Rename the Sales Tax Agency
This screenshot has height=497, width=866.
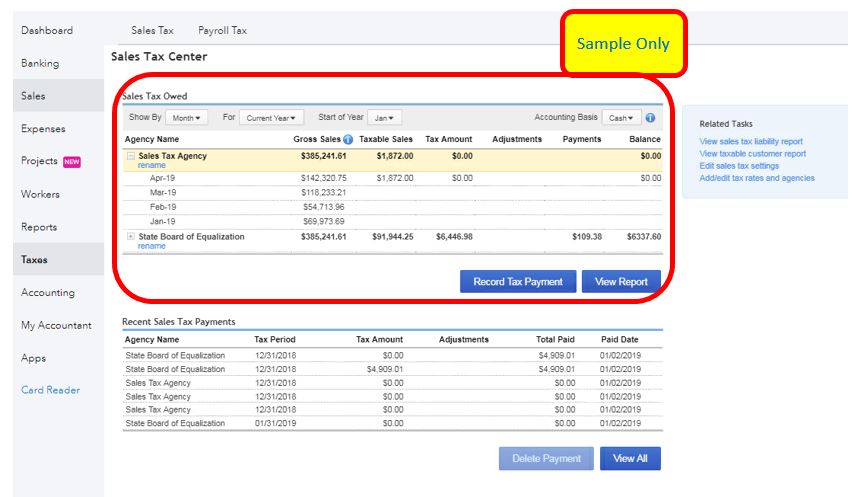click(151, 165)
